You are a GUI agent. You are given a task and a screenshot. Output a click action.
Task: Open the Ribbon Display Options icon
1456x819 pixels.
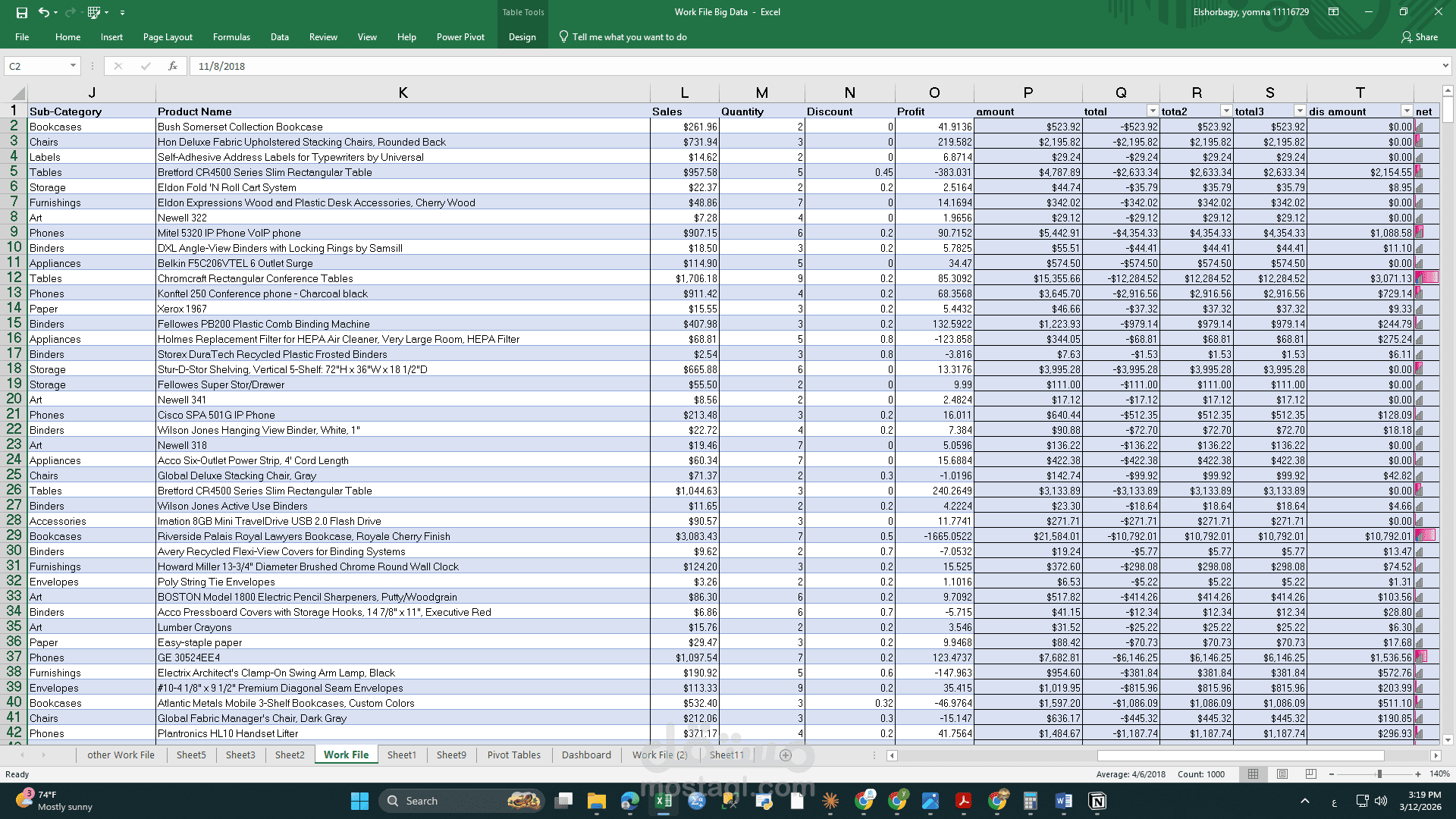pos(1333,12)
